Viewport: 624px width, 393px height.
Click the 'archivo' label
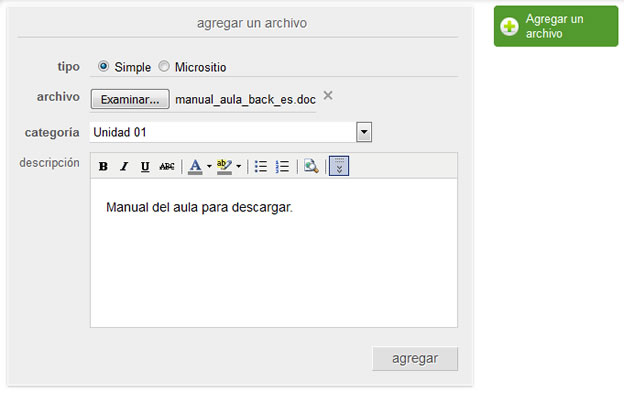click(58, 97)
